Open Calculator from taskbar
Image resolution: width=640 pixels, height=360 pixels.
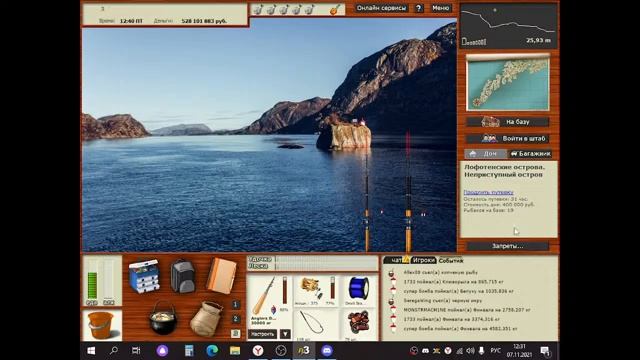point(189,351)
